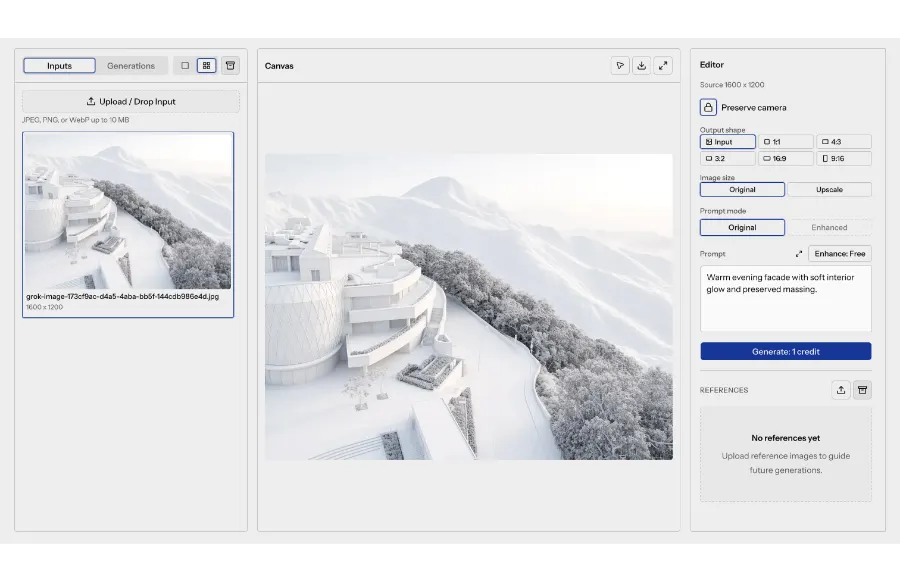Click the archive icon beside Generations tab

[x=230, y=65]
